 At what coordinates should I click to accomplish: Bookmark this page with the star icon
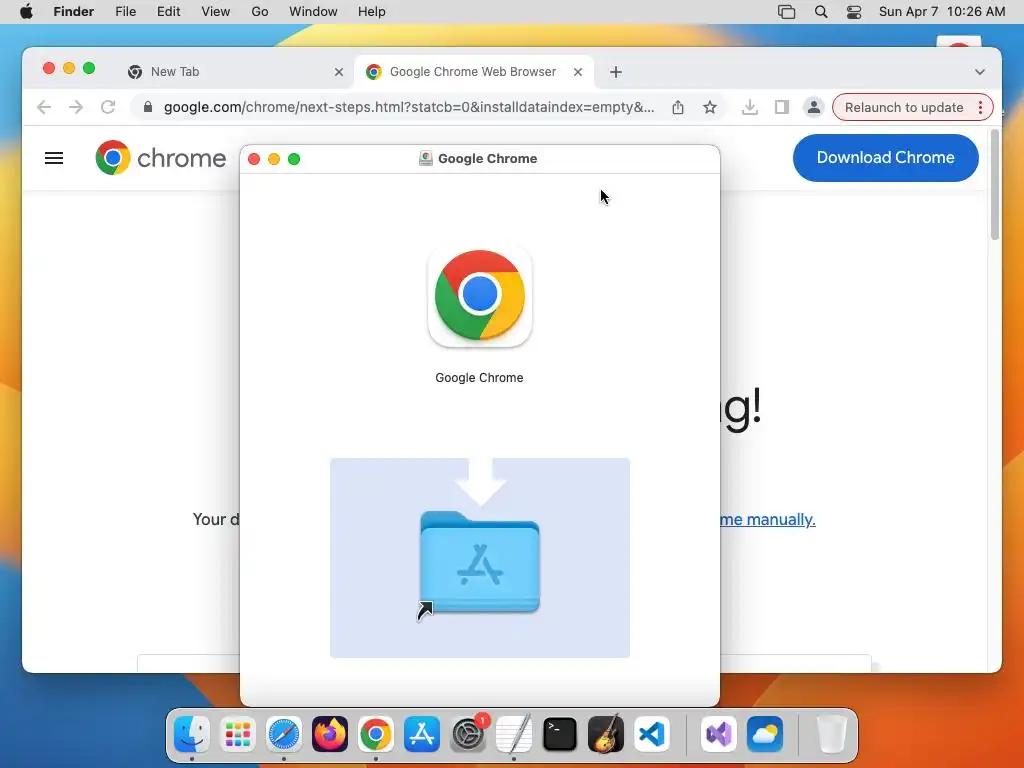point(710,107)
